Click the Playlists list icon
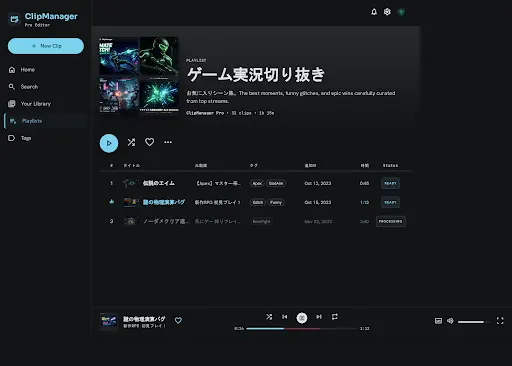Viewport: 512px width, 366px height. (13, 121)
